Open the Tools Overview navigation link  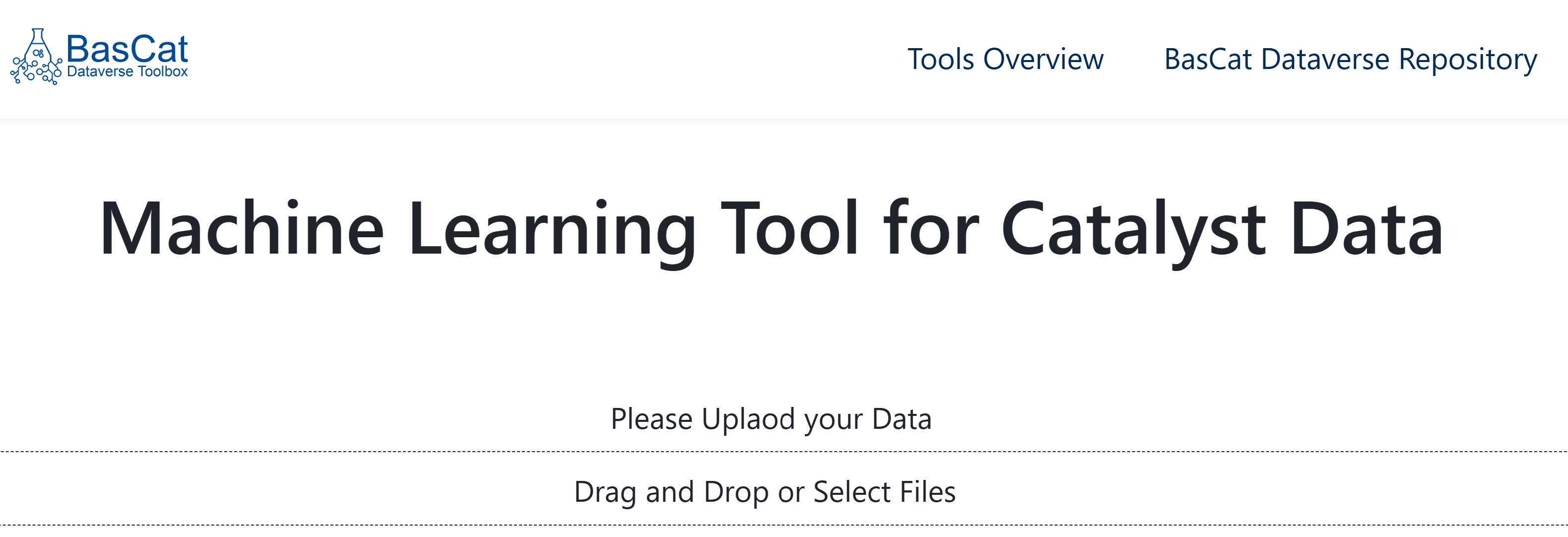[x=1005, y=59]
